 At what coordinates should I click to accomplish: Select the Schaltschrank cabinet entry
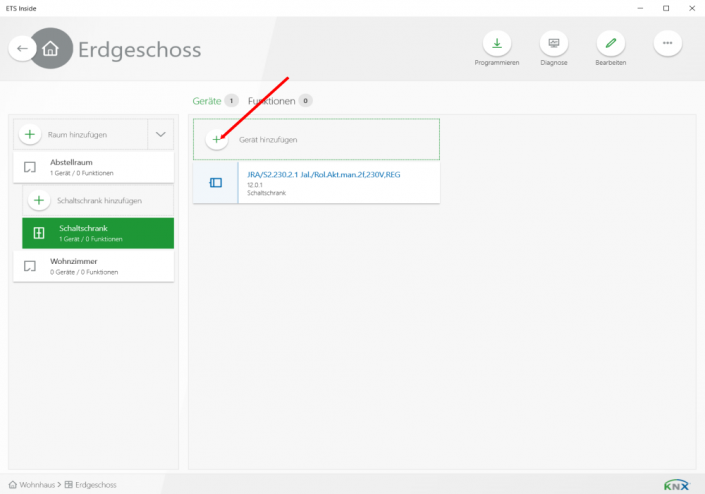click(98, 233)
